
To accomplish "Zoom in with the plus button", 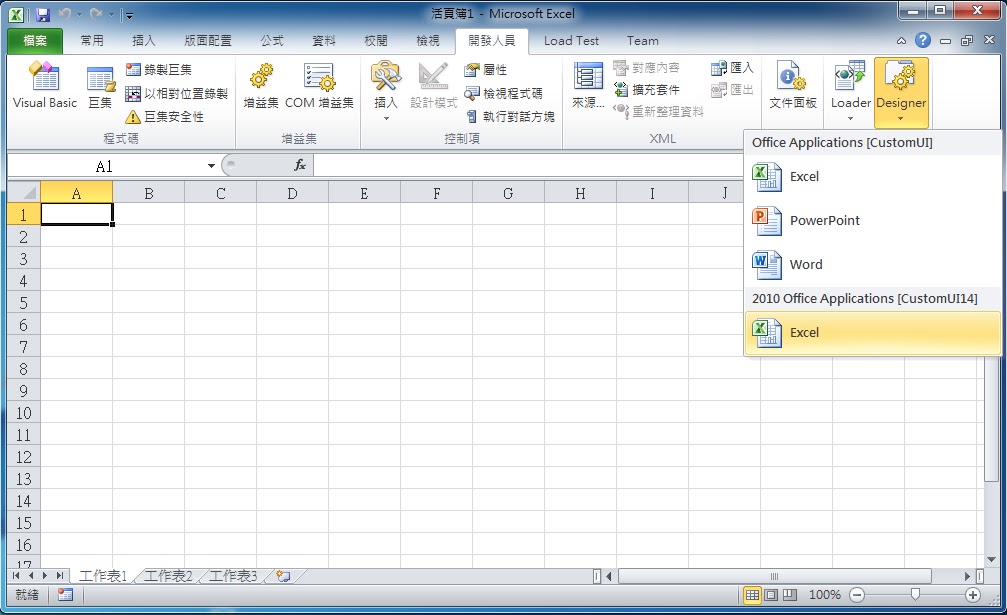I will coord(973,595).
